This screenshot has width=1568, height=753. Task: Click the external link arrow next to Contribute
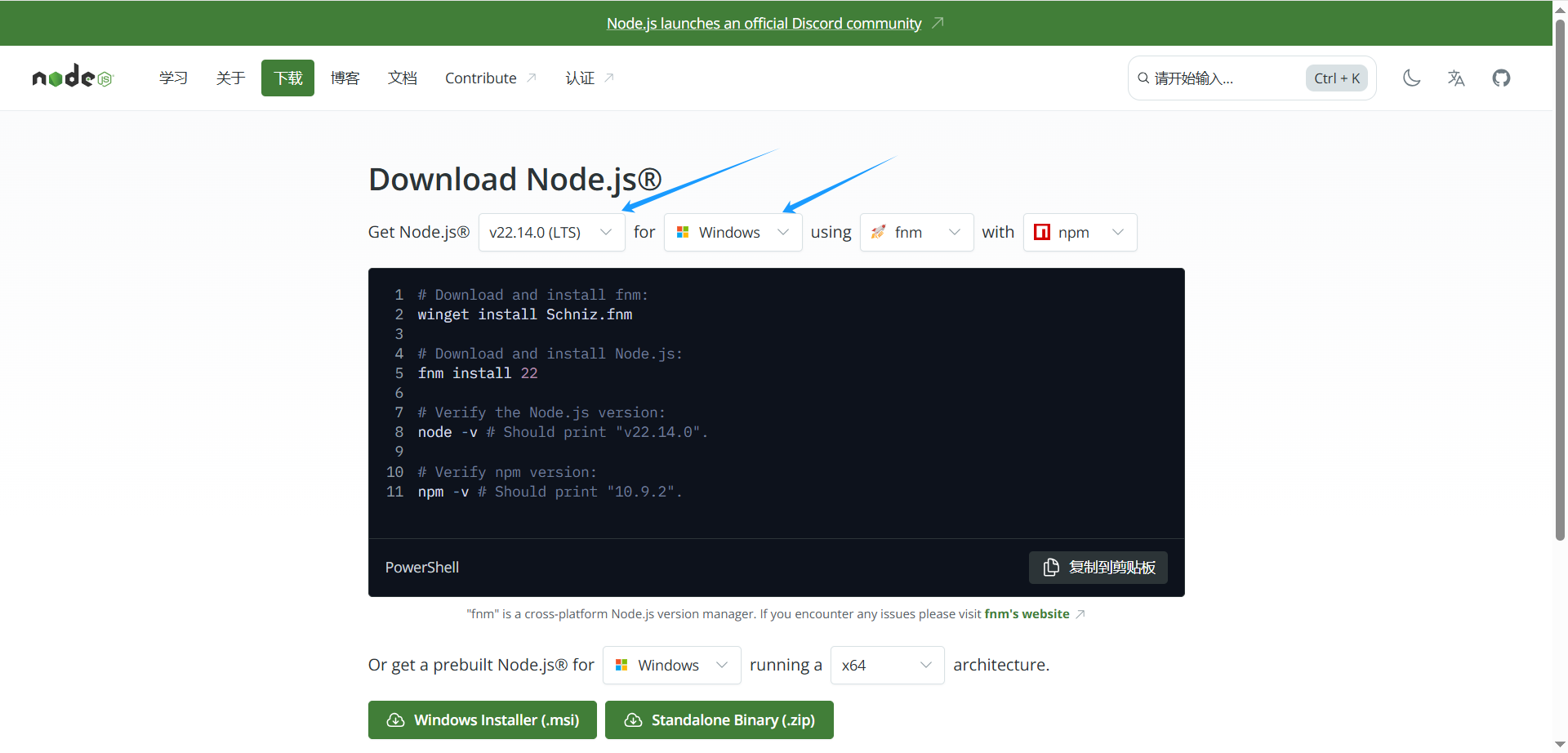[532, 76]
